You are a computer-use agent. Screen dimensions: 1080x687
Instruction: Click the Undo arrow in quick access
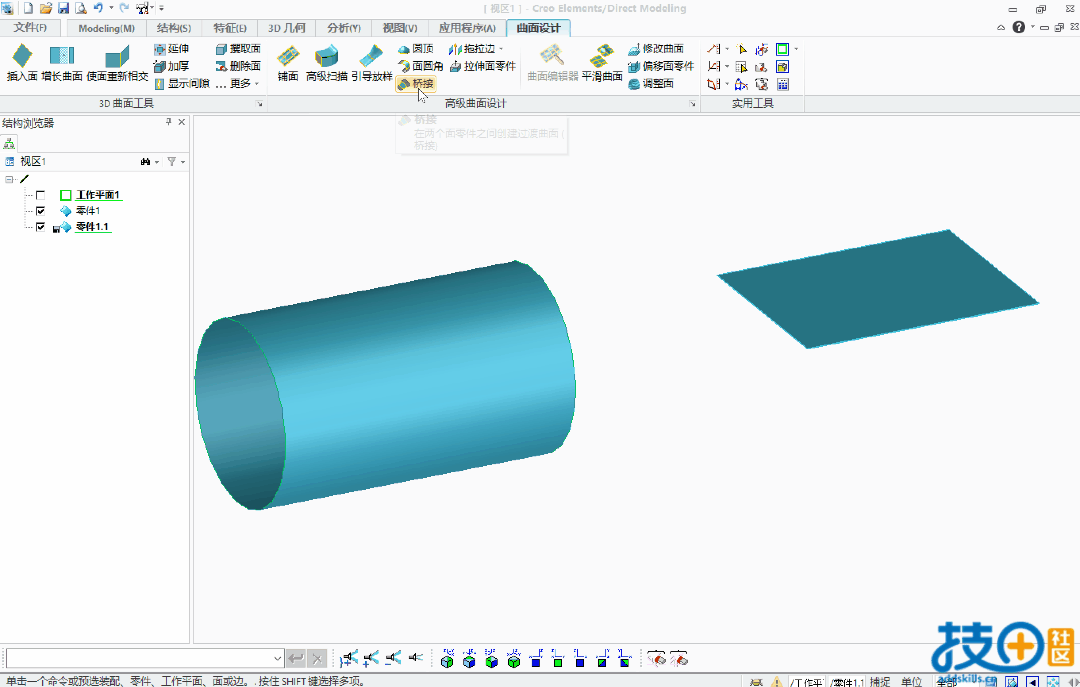pos(98,8)
